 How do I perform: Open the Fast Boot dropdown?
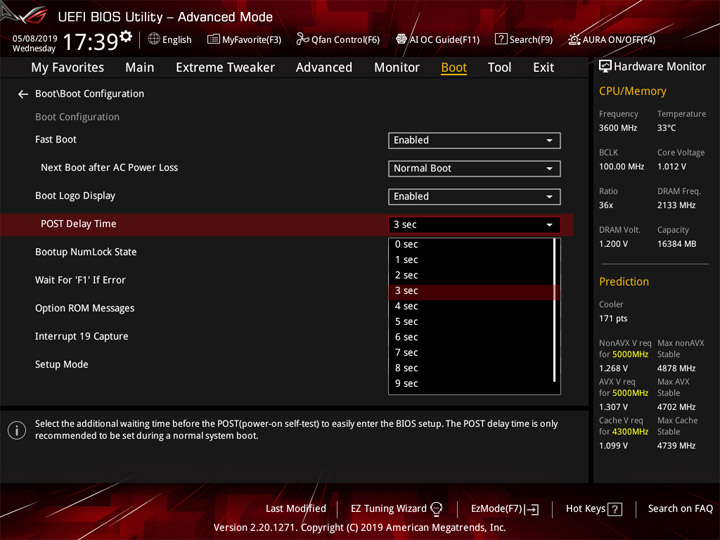click(x=474, y=141)
